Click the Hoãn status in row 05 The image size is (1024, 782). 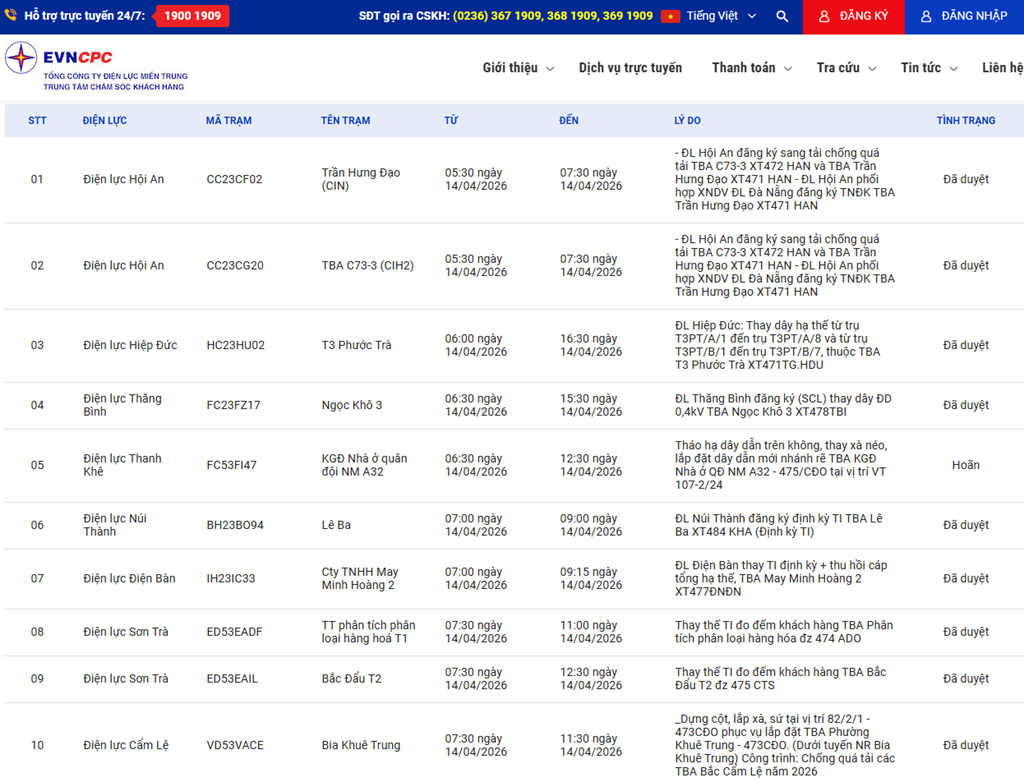pyautogui.click(x=965, y=465)
